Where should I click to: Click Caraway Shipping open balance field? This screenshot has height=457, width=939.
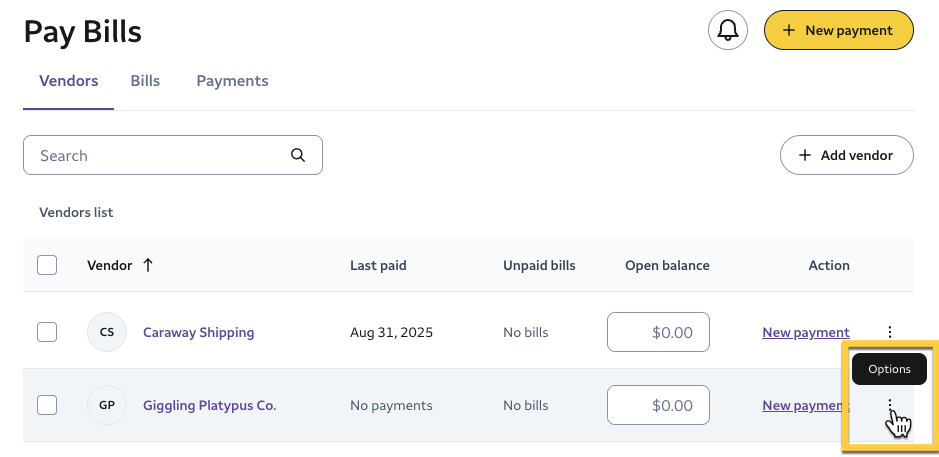point(658,332)
